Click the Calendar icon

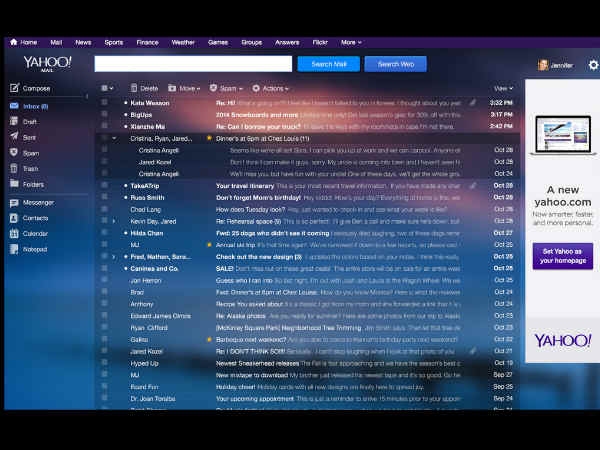click(14, 233)
